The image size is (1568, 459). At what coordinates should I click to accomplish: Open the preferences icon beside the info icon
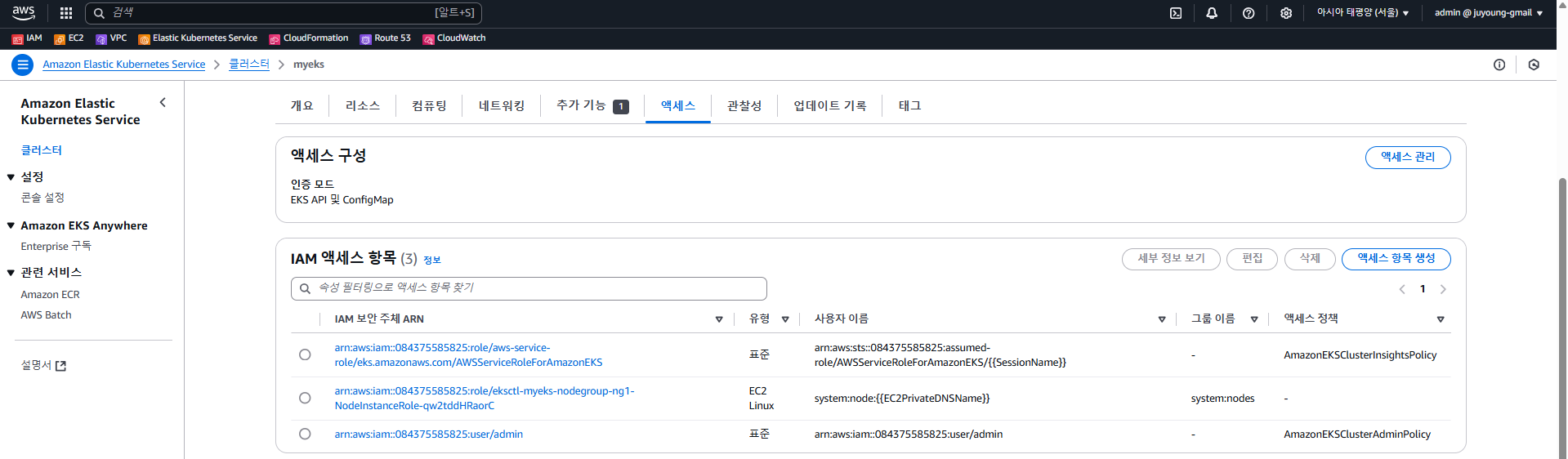1534,65
